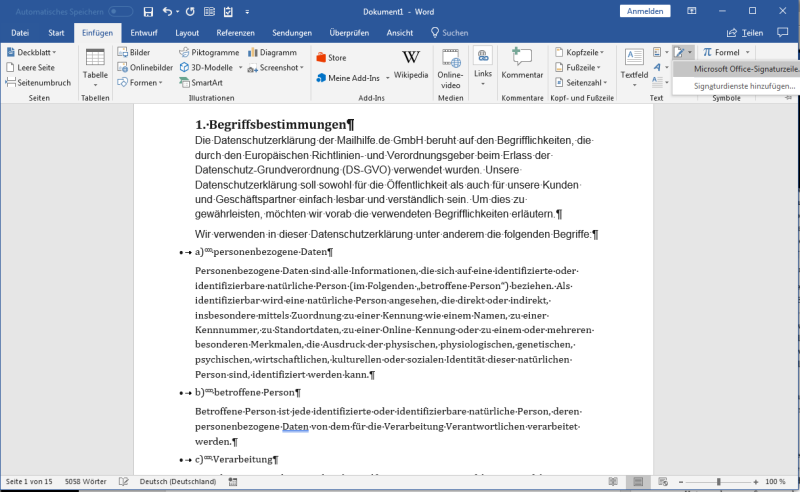Open the Store add-in icon
The height and width of the screenshot is (492, 800).
coord(331,58)
